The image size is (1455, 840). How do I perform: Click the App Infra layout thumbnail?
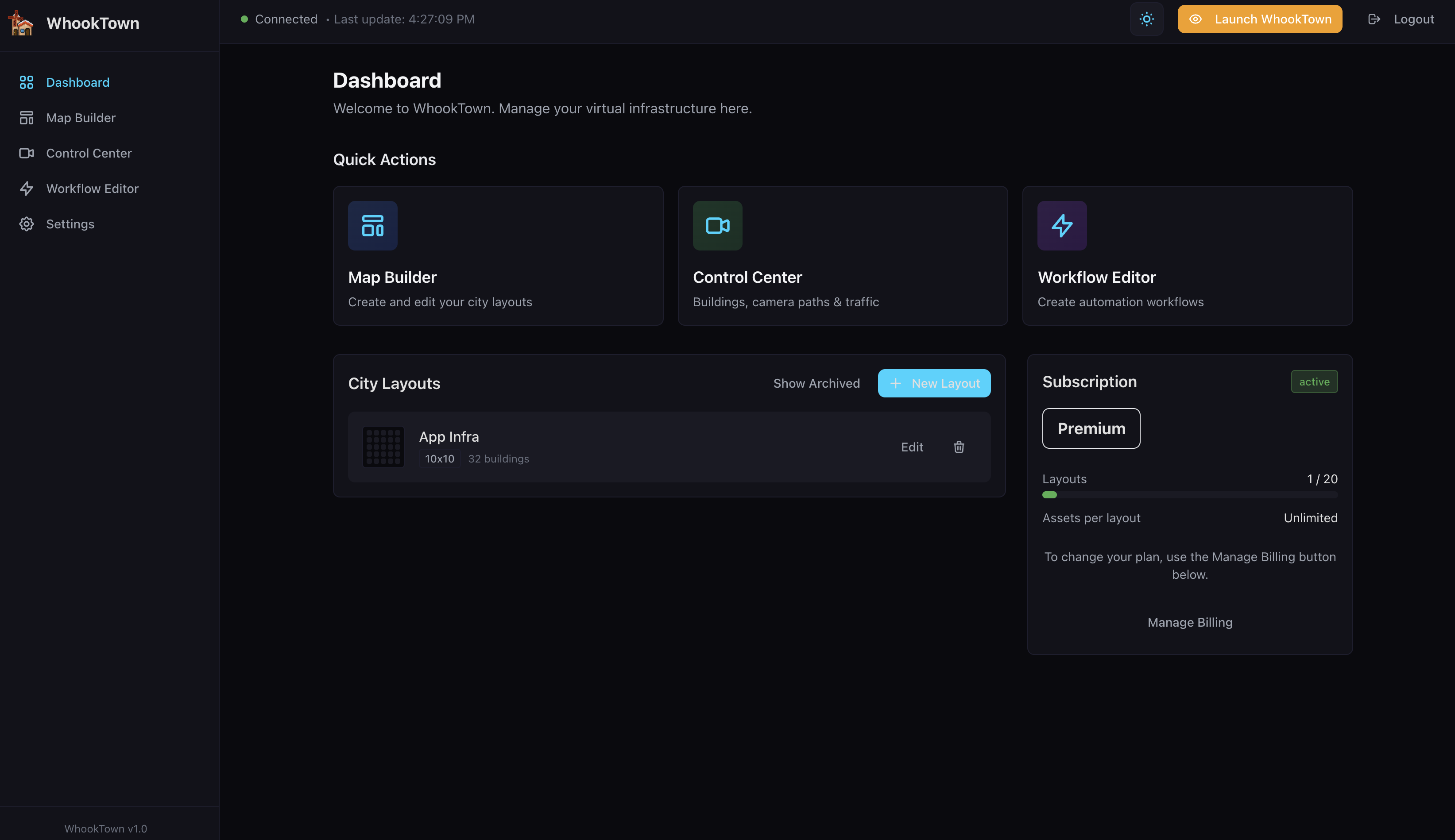[383, 447]
